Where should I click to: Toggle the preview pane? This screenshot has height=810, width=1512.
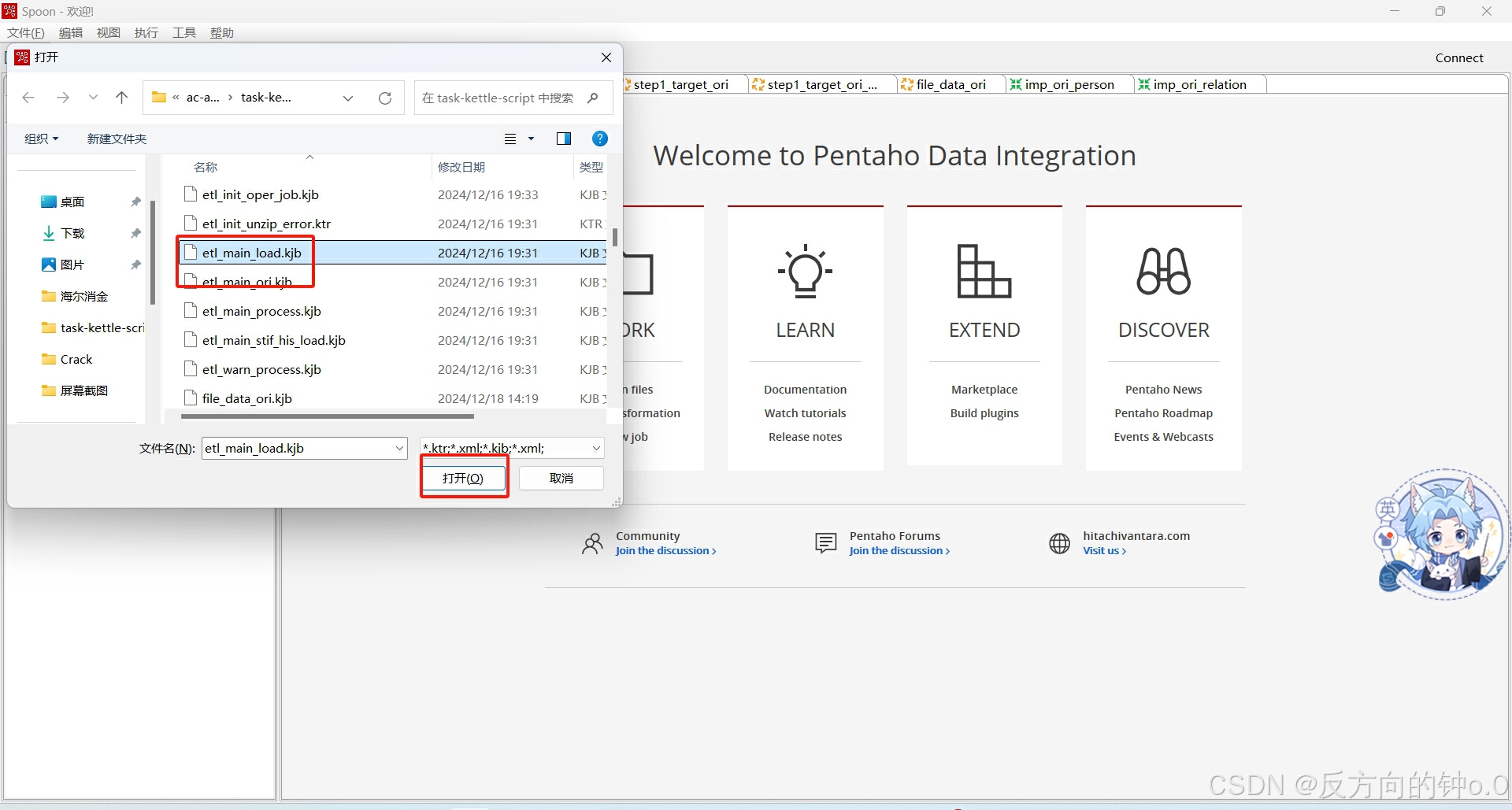[x=564, y=139]
